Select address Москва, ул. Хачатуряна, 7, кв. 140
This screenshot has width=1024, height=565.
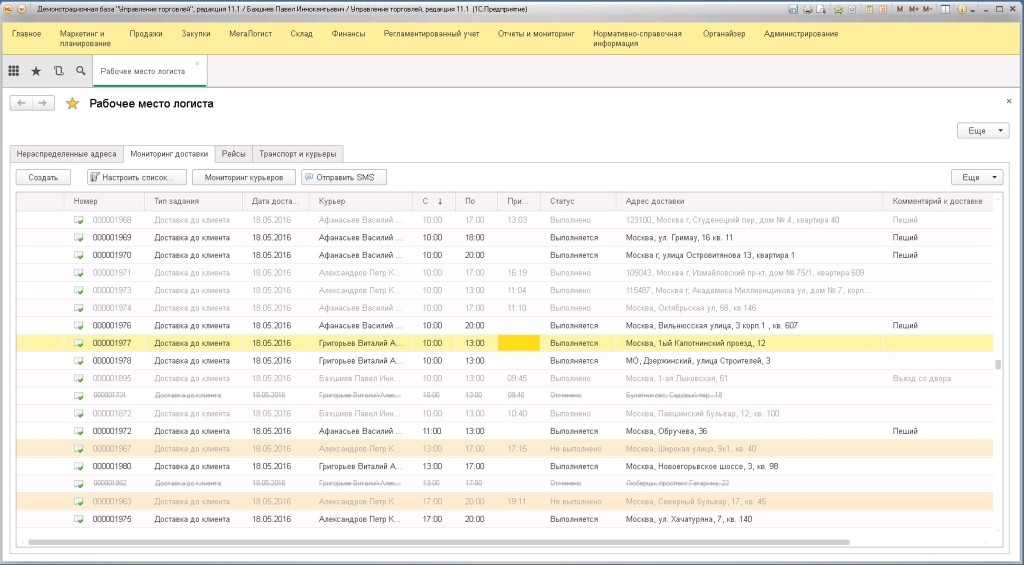pyautogui.click(x=688, y=519)
